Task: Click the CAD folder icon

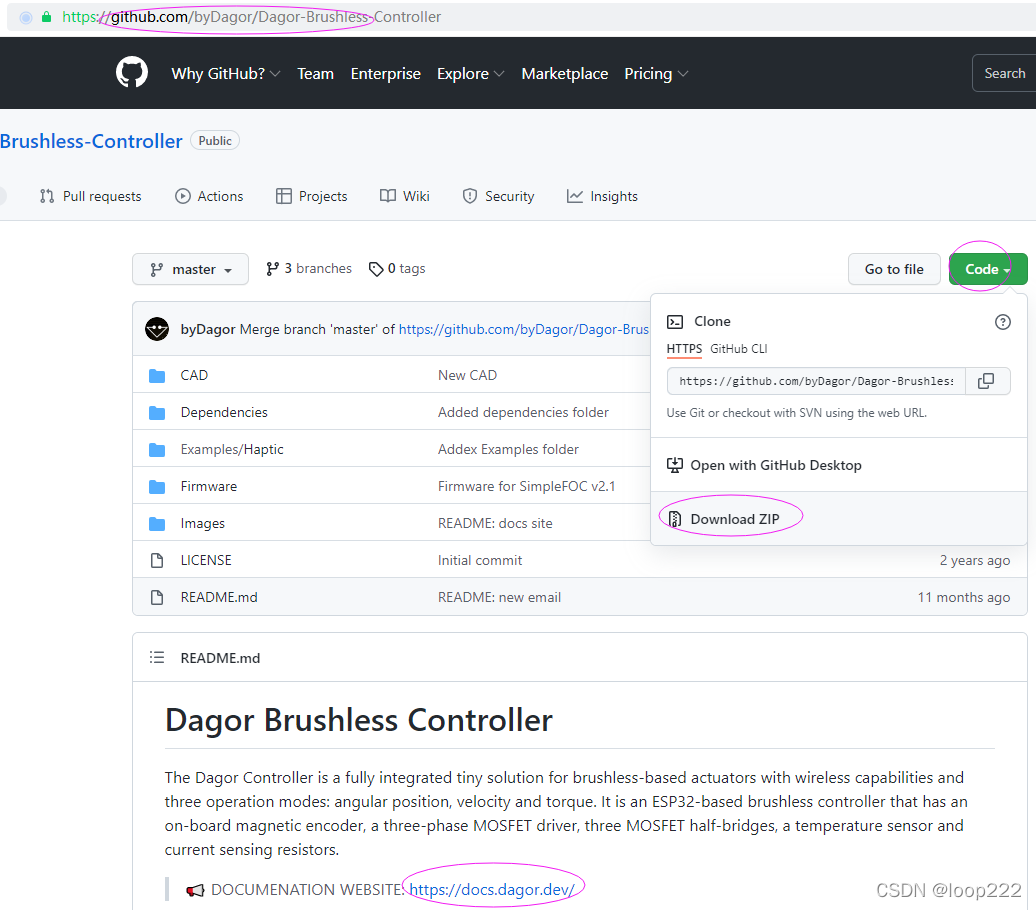Action: click(x=157, y=376)
